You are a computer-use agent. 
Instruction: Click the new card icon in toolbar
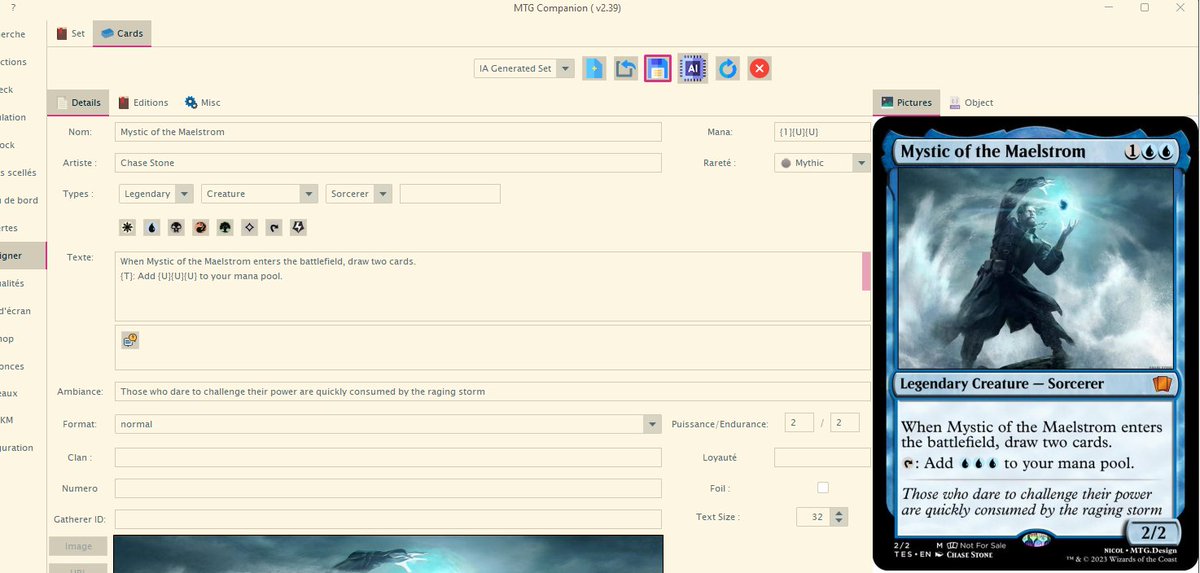pos(594,68)
